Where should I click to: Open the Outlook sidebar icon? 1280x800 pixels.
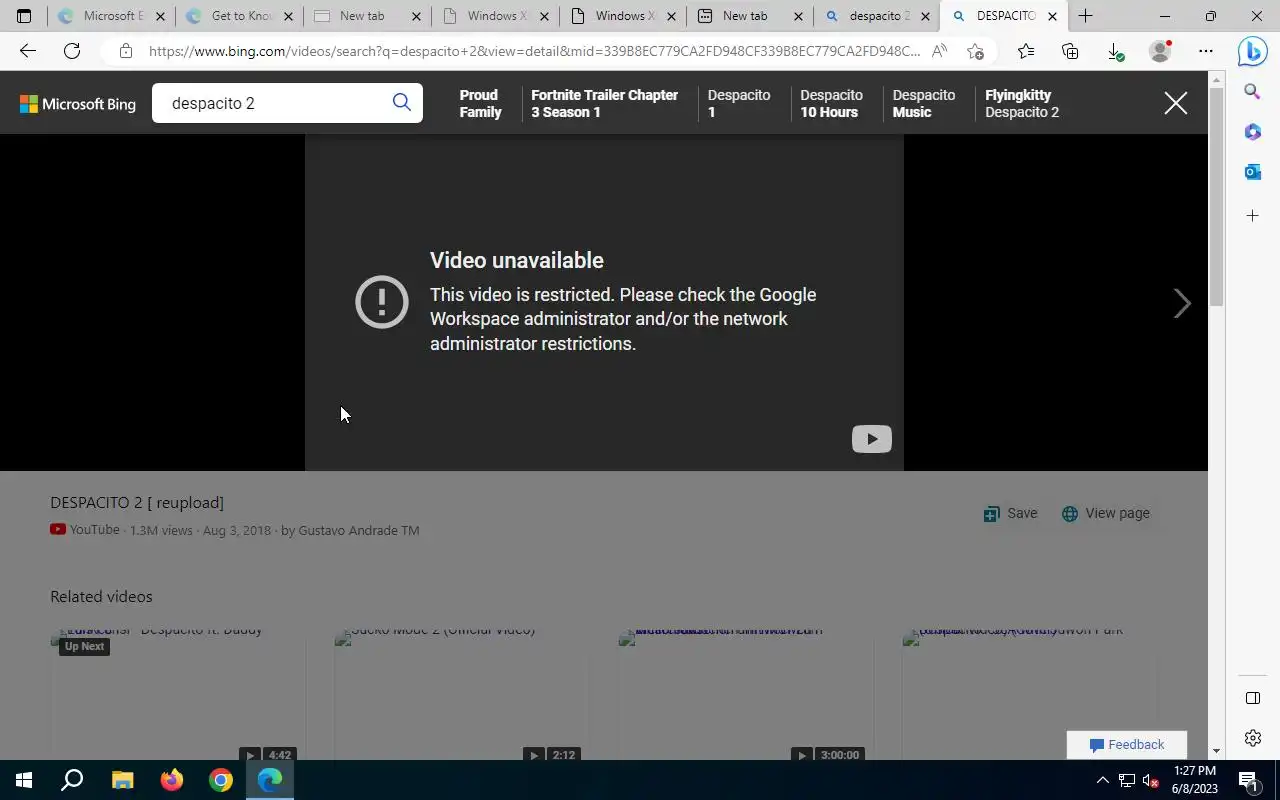pos(1252,173)
